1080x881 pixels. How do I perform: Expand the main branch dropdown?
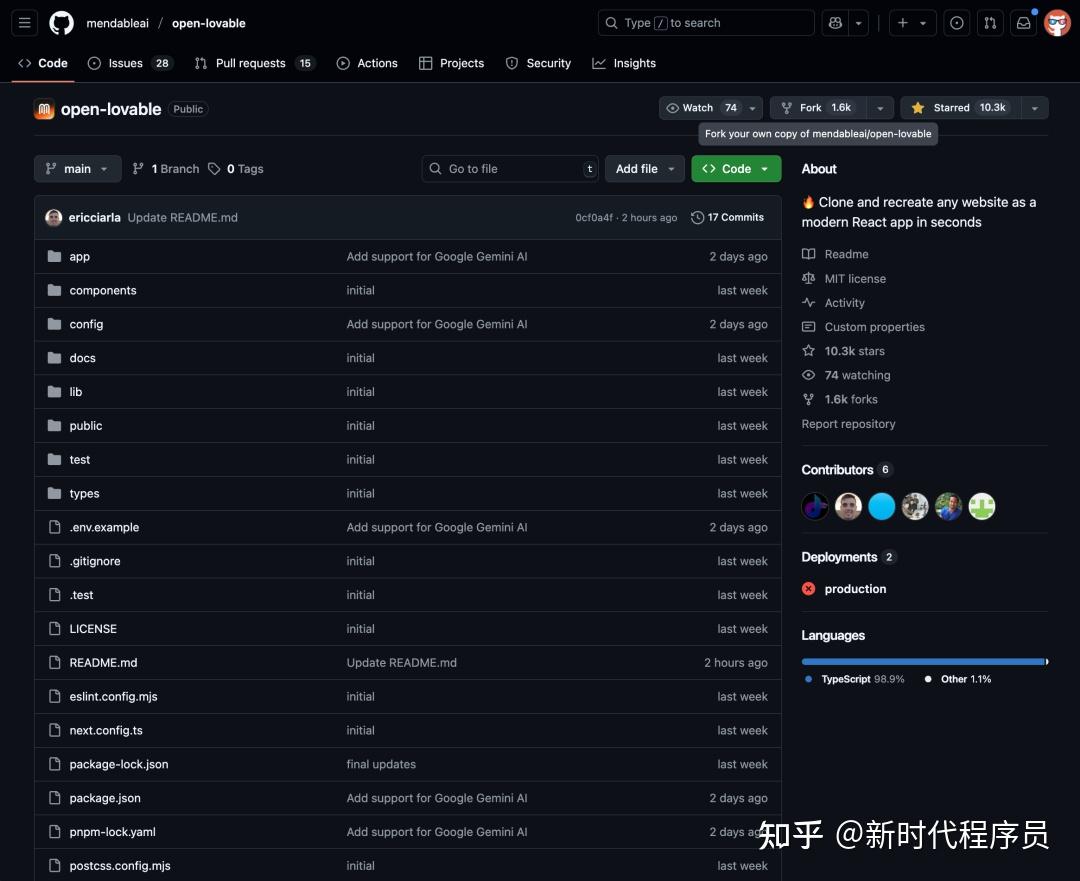[x=78, y=169]
